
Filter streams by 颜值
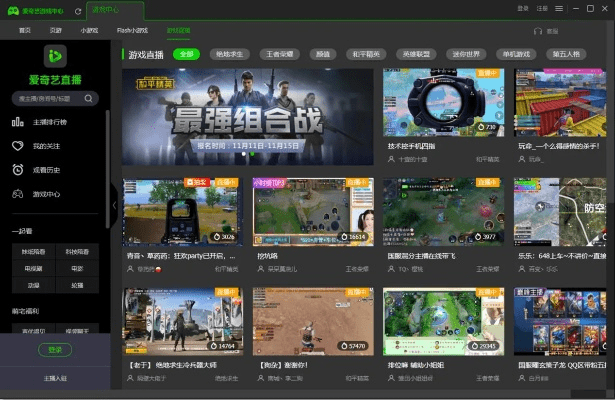(323, 54)
